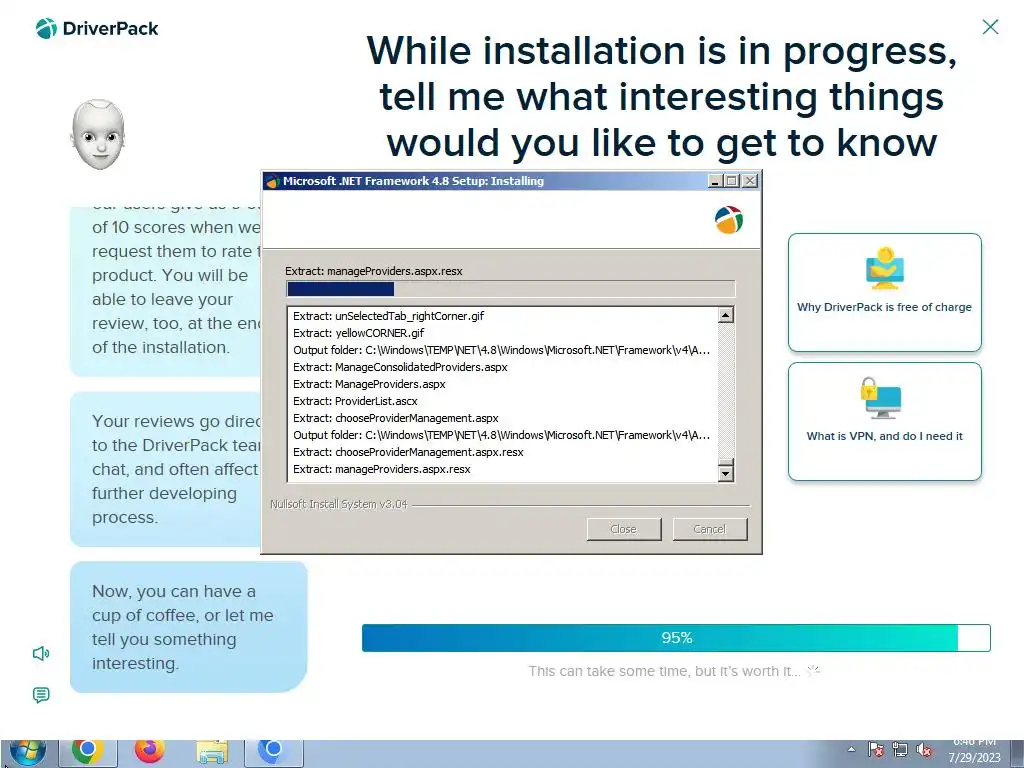Click the padlock monitor icon on the VPN card
Screen dimensions: 1024x768
[881, 397]
